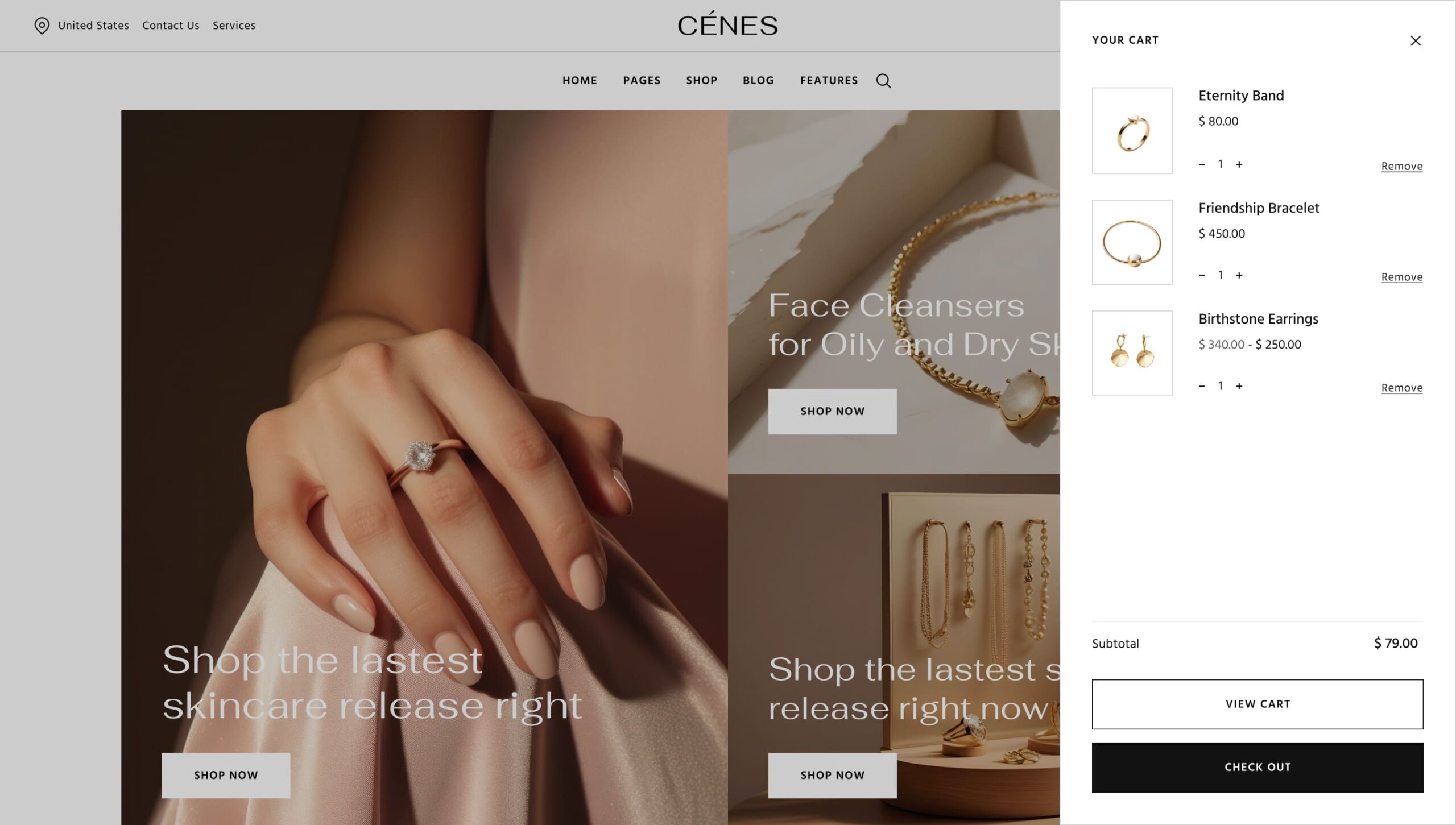Increase Eternity Band quantity
1456x825 pixels.
1239,164
